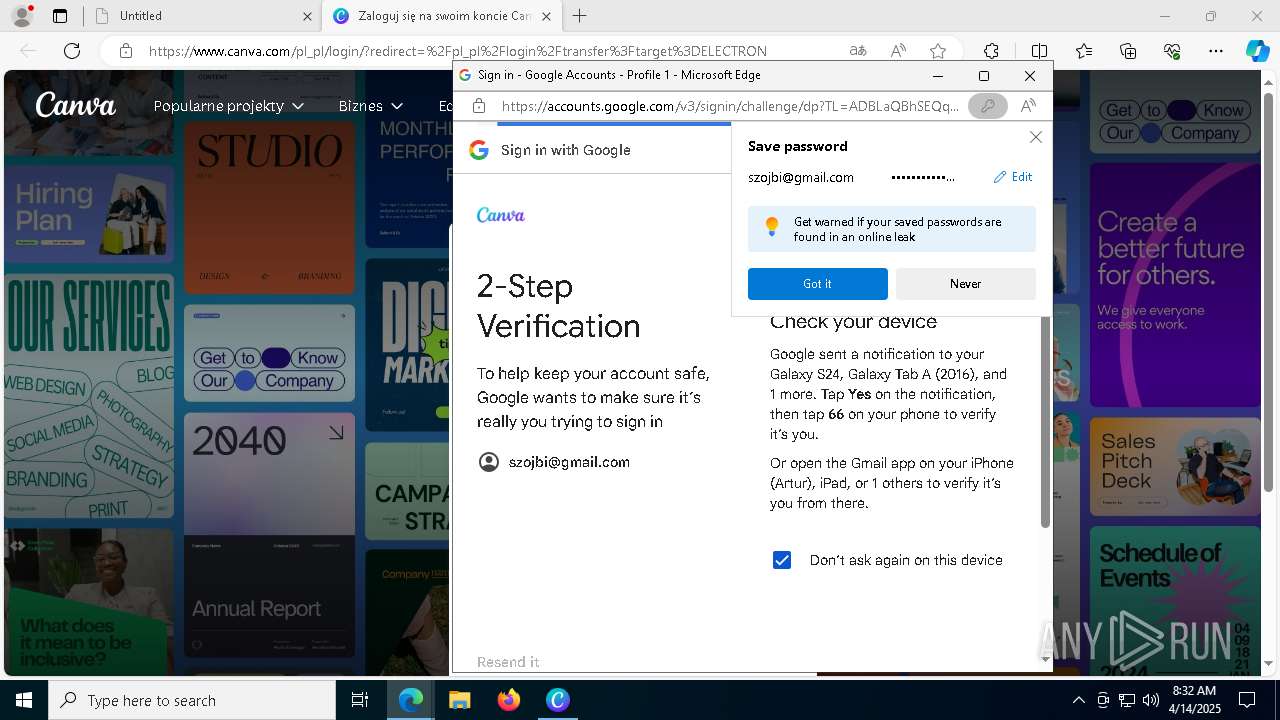Click the Resend it link
This screenshot has width=1280, height=720.
pos(508,662)
